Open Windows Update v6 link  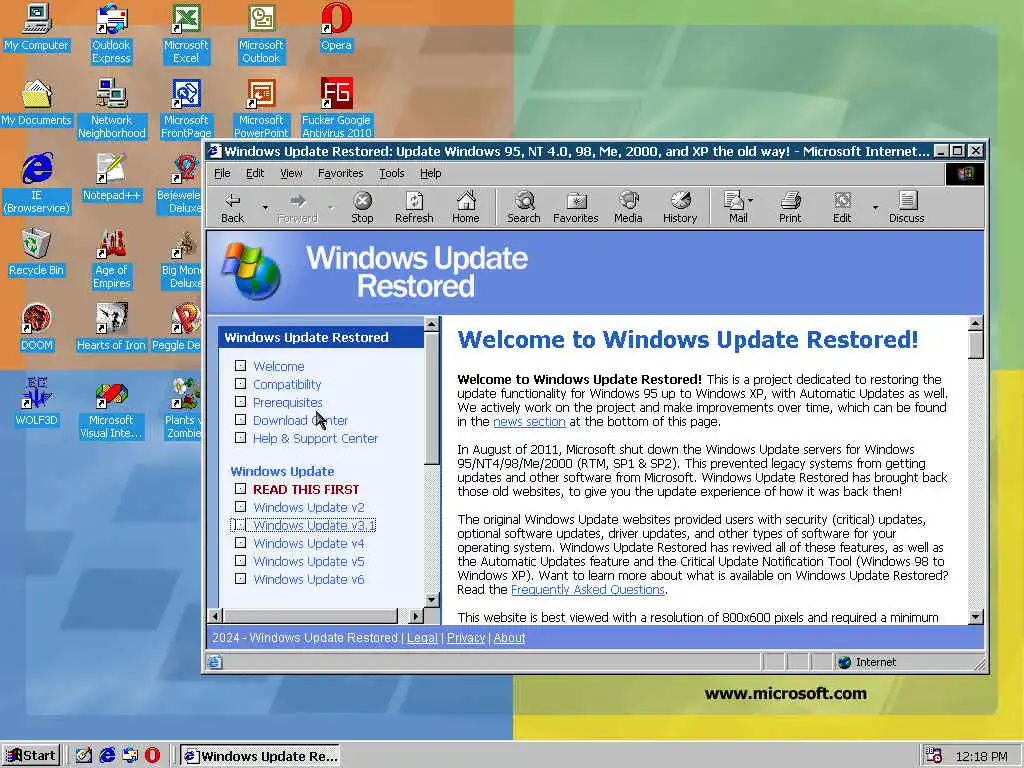pos(309,579)
